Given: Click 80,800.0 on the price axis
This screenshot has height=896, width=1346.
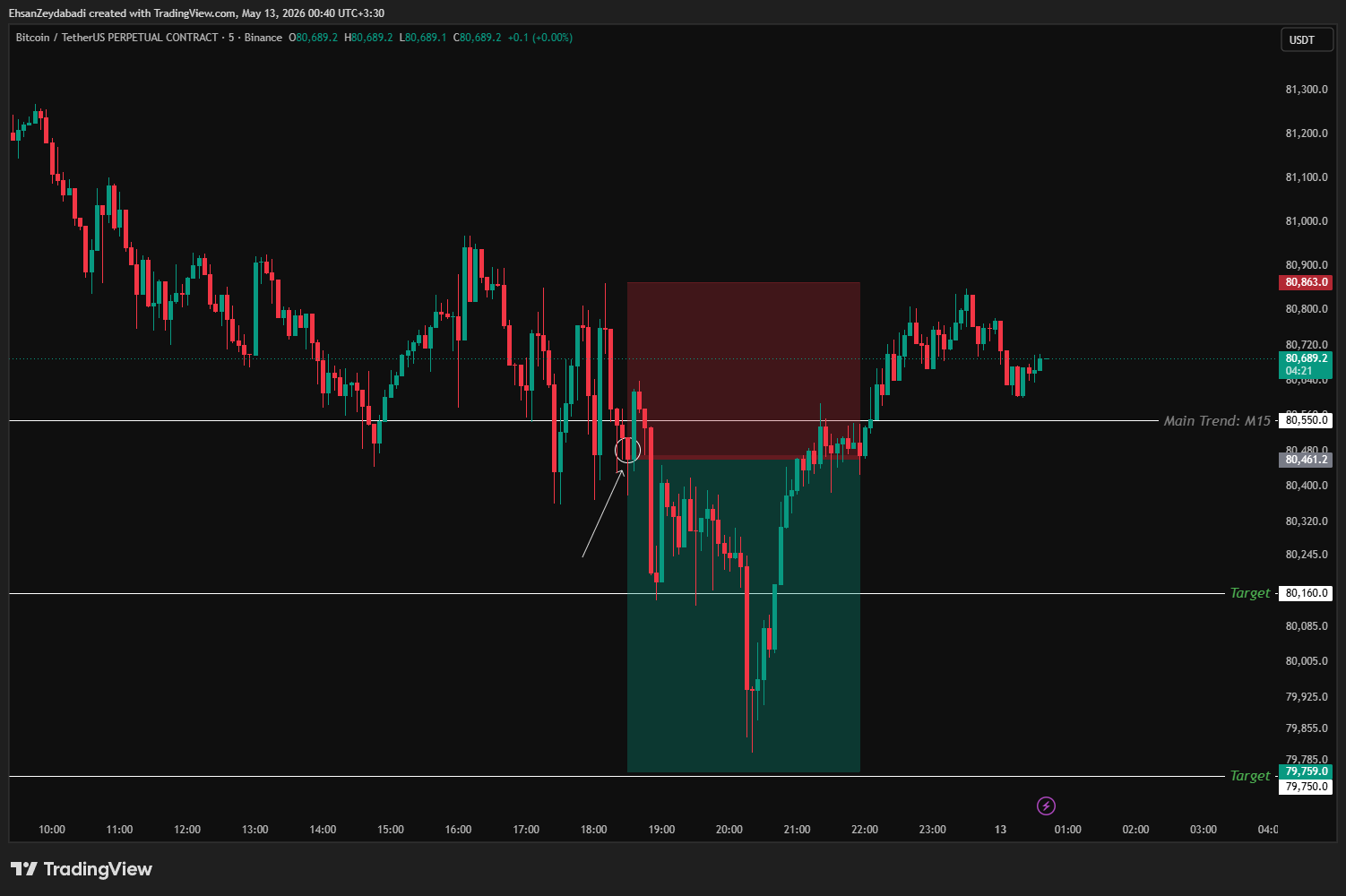Looking at the screenshot, I should (x=1307, y=309).
